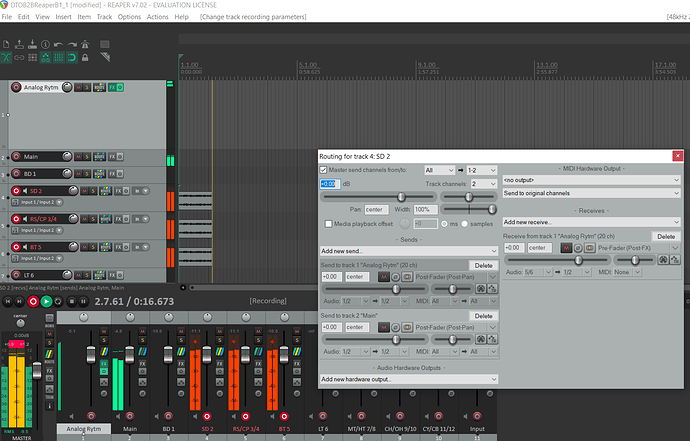Mute the BD 1 track

click(x=79, y=174)
